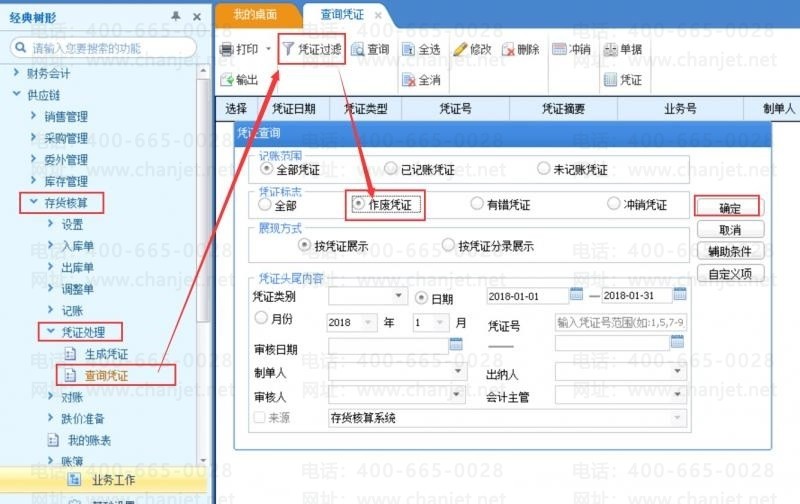Click the 删除 delete icon

[509, 49]
